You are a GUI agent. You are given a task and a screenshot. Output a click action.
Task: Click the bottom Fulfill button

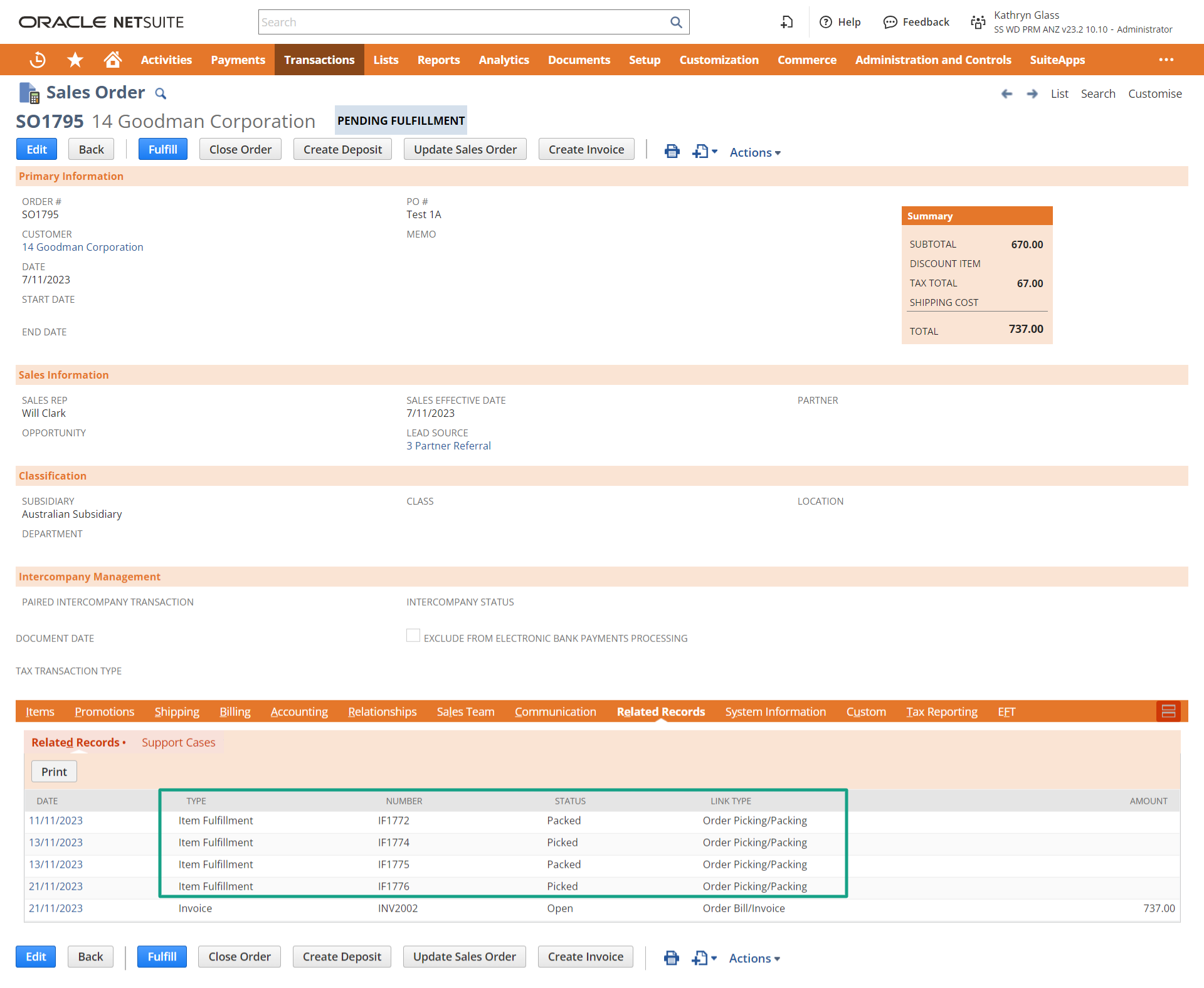(162, 957)
